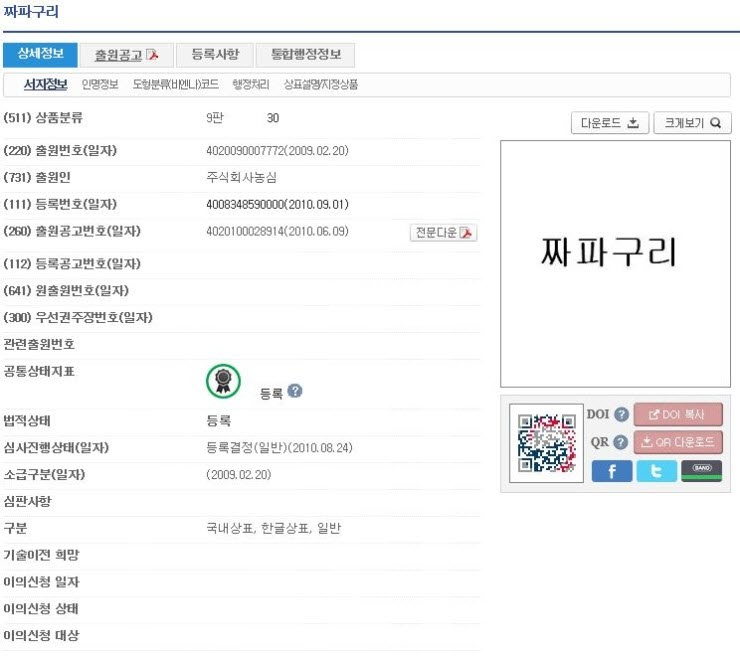This screenshot has width=740, height=657.
Task: Click the help icon next to DOI
Action: tap(621, 415)
